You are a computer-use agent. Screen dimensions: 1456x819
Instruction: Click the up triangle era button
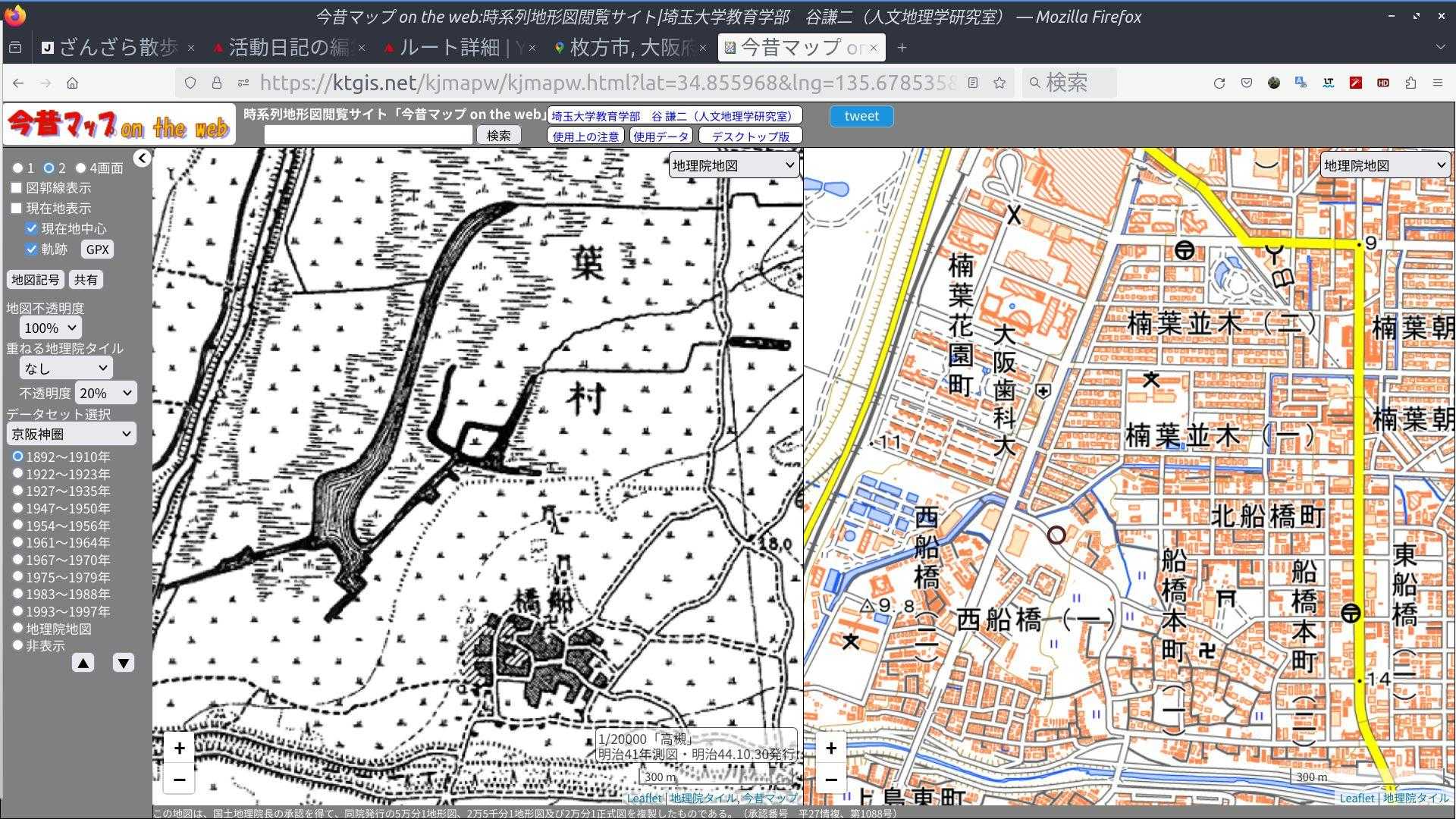[83, 664]
